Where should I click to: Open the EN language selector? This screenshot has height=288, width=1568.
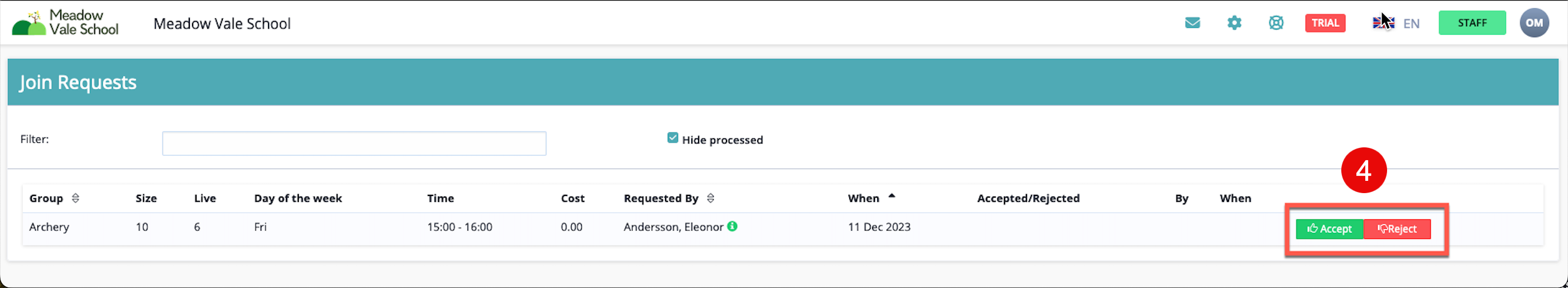pyautogui.click(x=1411, y=24)
